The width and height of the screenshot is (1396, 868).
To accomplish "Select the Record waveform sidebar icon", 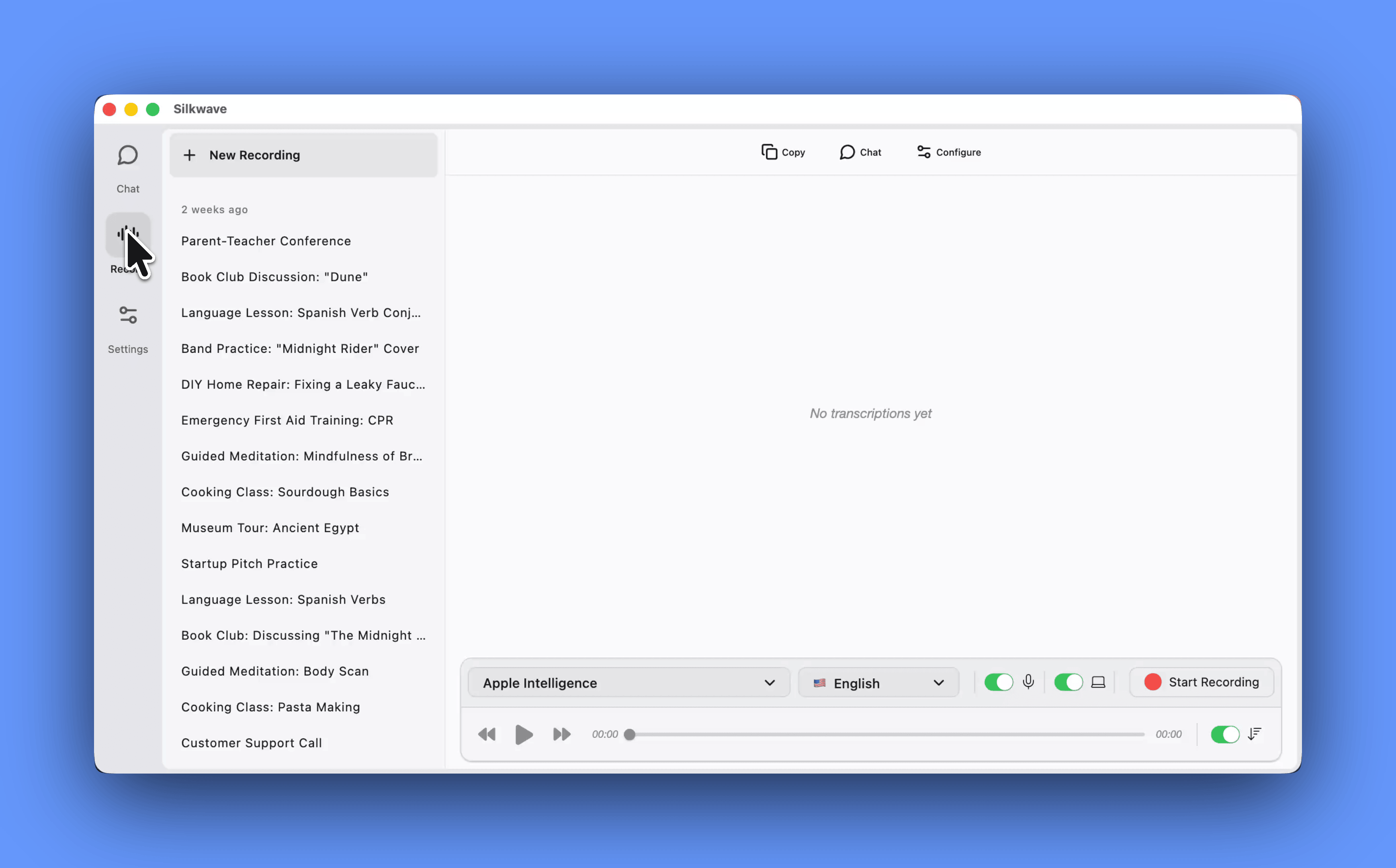I will tap(127, 234).
